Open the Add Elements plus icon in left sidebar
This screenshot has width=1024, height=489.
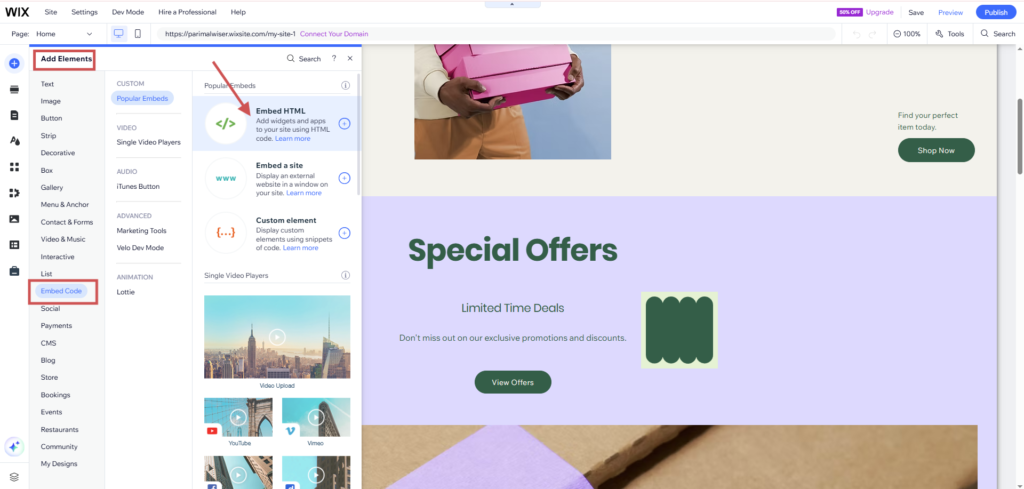[14, 63]
